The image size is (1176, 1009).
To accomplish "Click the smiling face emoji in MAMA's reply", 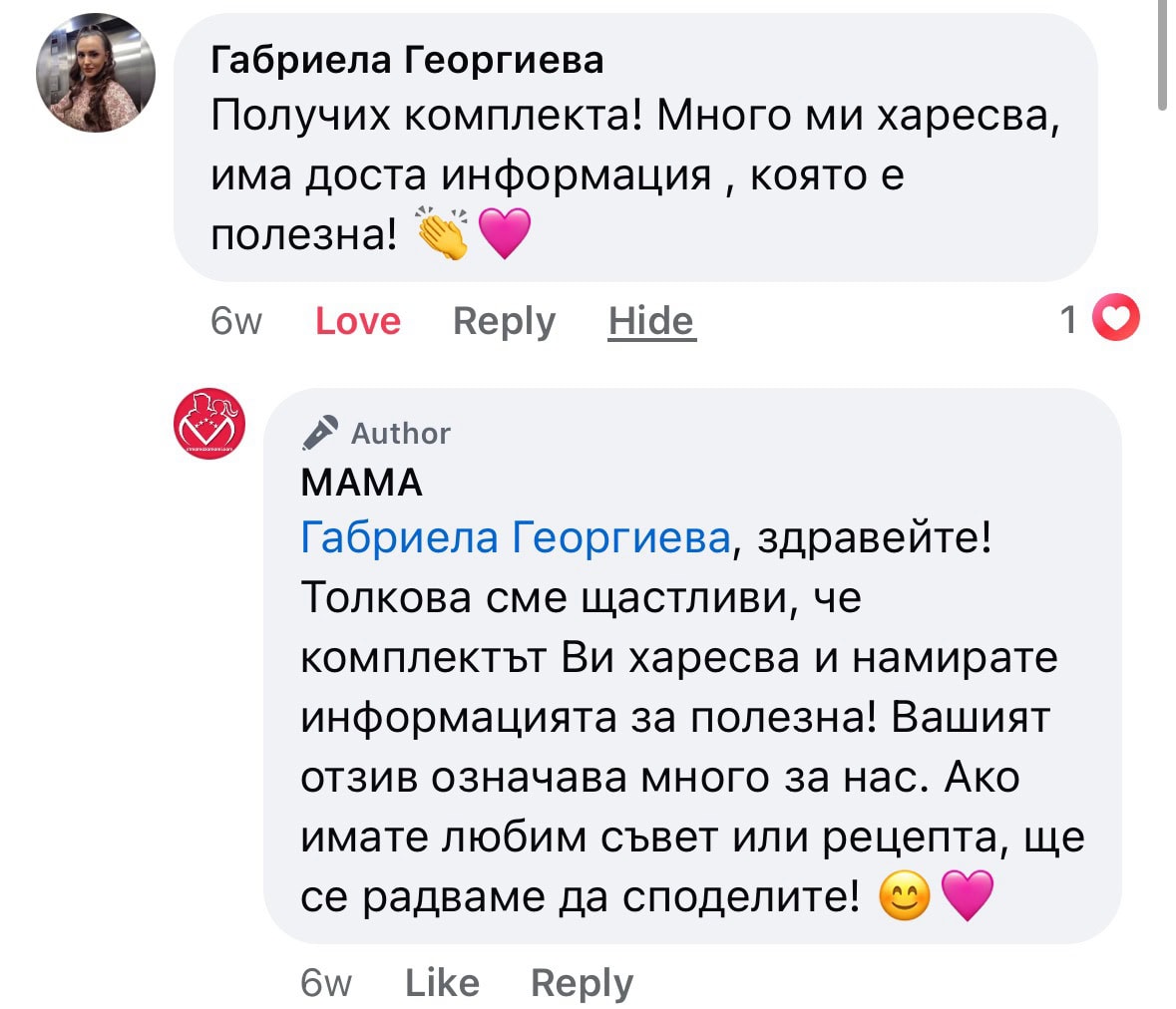I will pyautogui.click(x=905, y=897).
